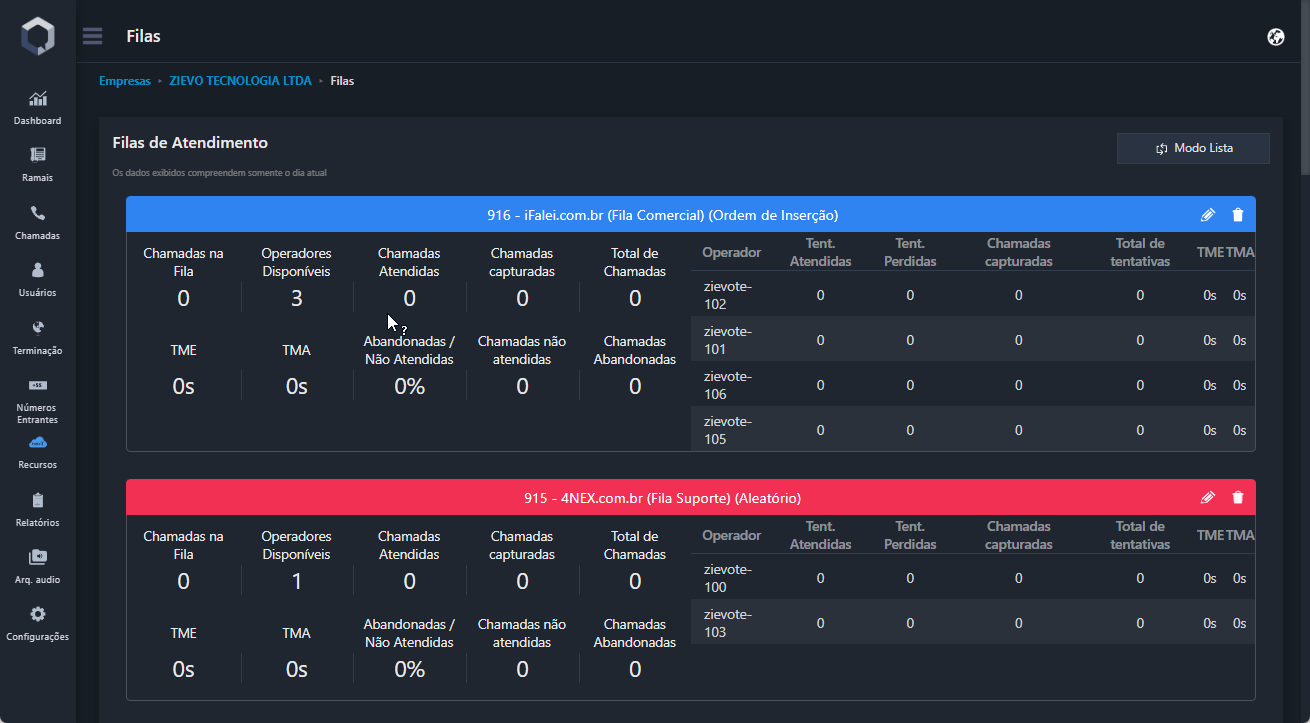Screen dimensions: 1310x723
Task: Open the hamburger menu icon
Action: click(x=93, y=36)
